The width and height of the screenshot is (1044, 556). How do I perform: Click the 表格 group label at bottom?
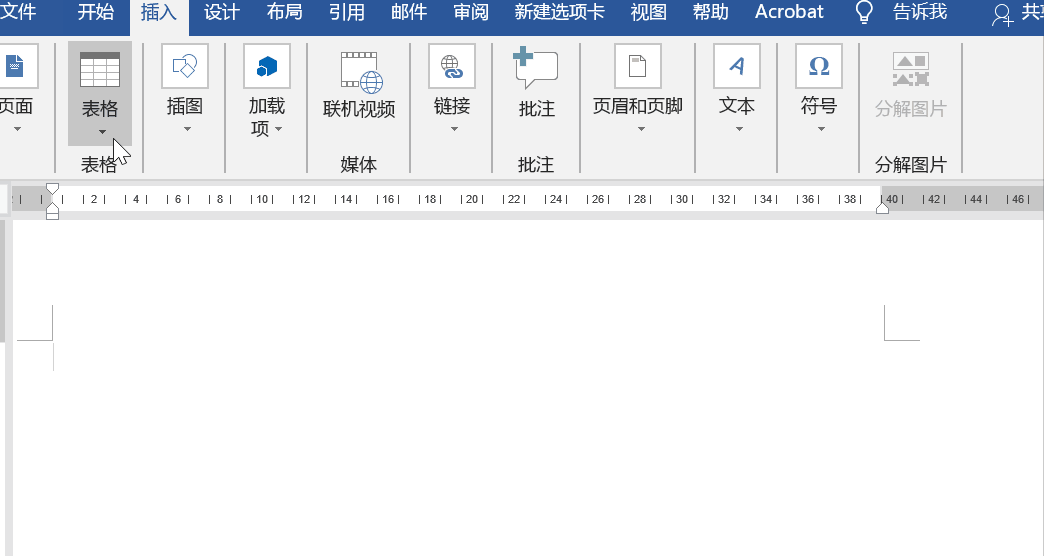(x=99, y=164)
